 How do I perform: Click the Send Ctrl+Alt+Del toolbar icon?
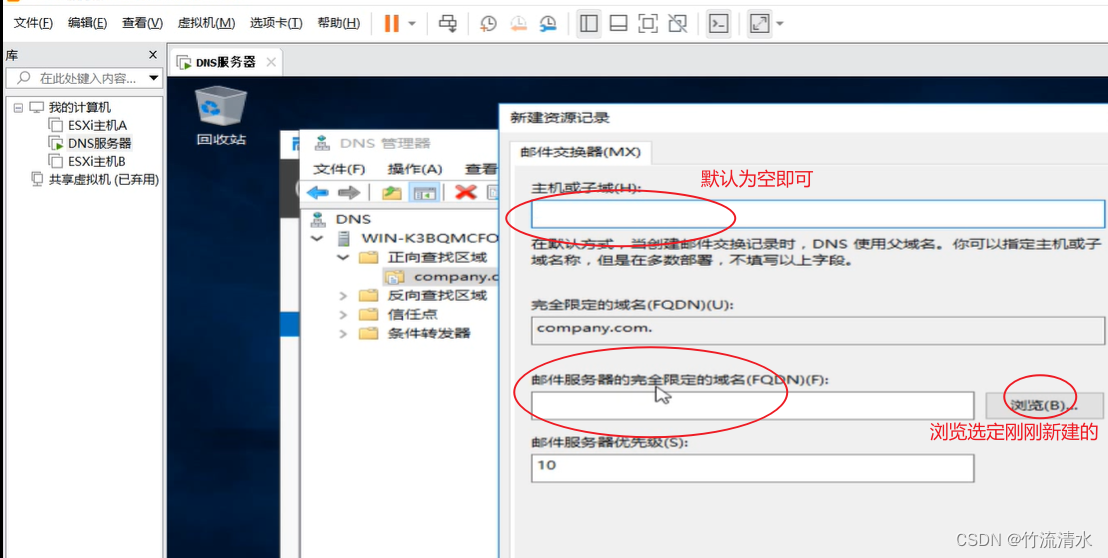pos(447,23)
